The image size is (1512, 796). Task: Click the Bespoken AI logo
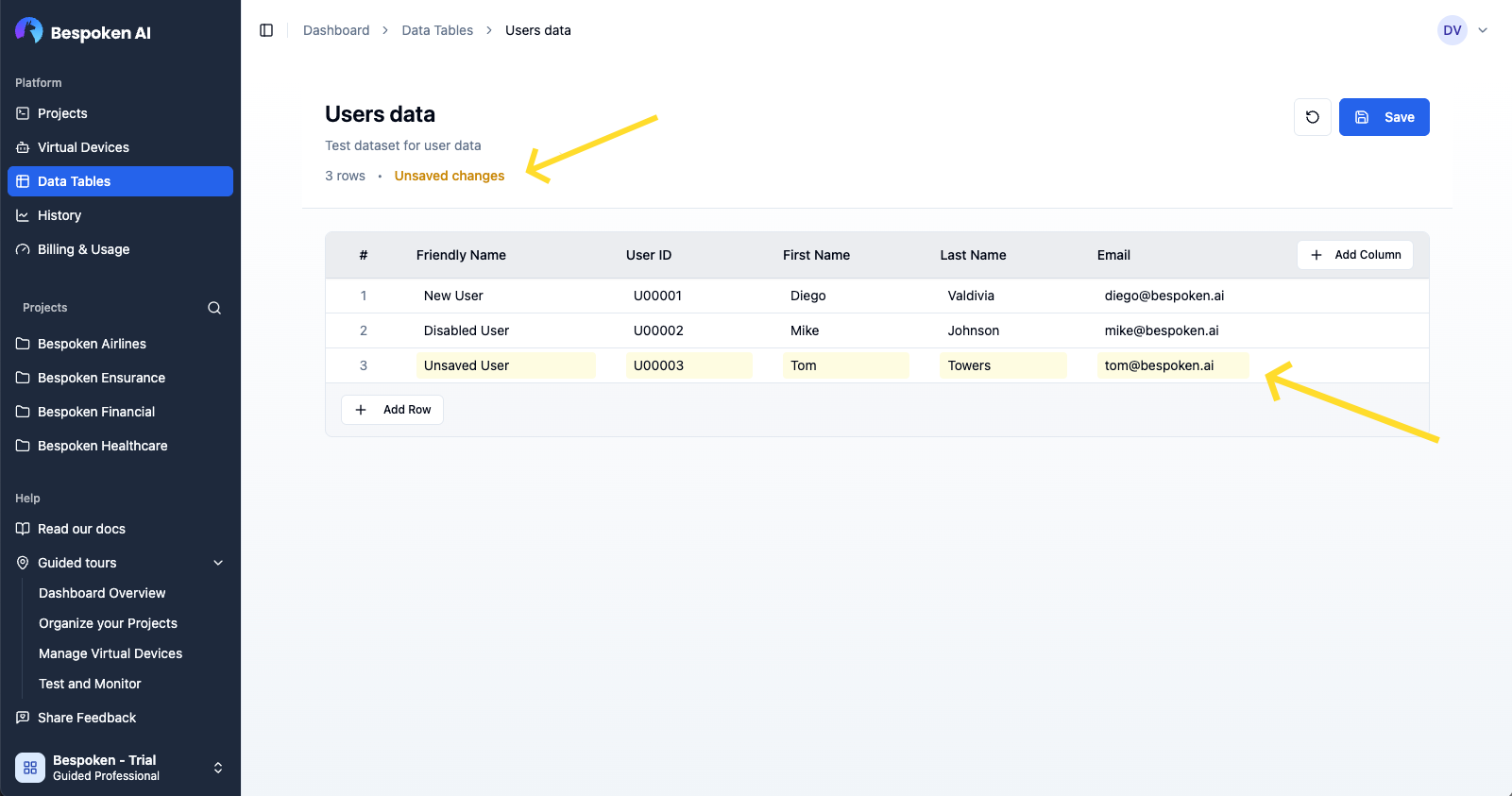point(29,31)
